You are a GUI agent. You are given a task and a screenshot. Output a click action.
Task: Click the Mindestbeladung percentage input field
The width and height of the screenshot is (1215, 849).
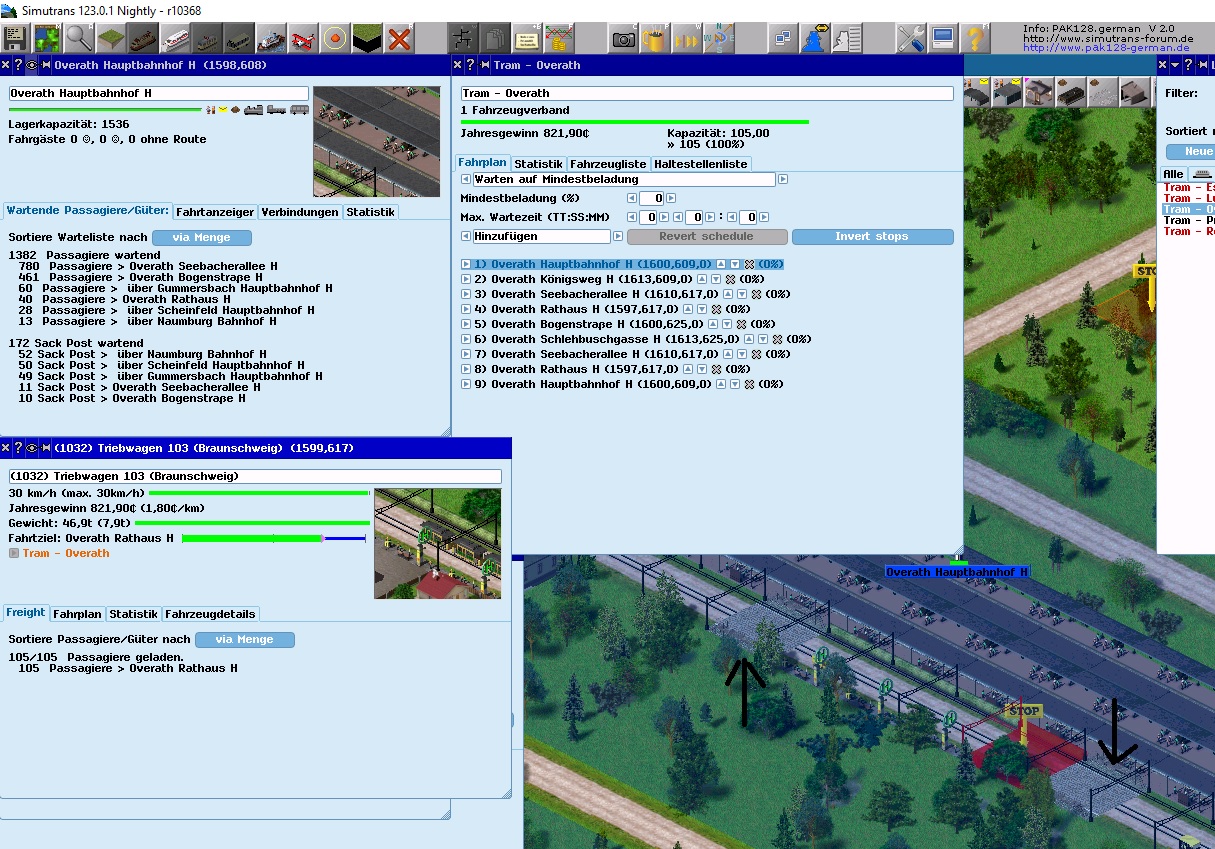tap(651, 199)
